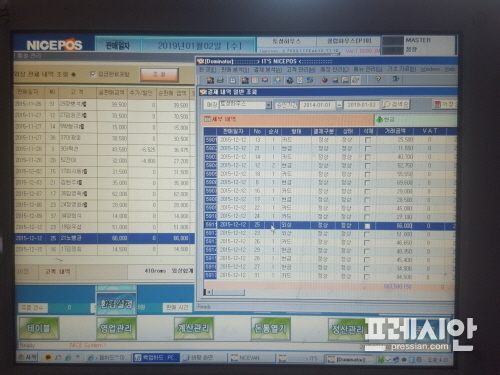Open the 판매 분석 menu
The width and height of the screenshot is (500, 375).
[235, 70]
